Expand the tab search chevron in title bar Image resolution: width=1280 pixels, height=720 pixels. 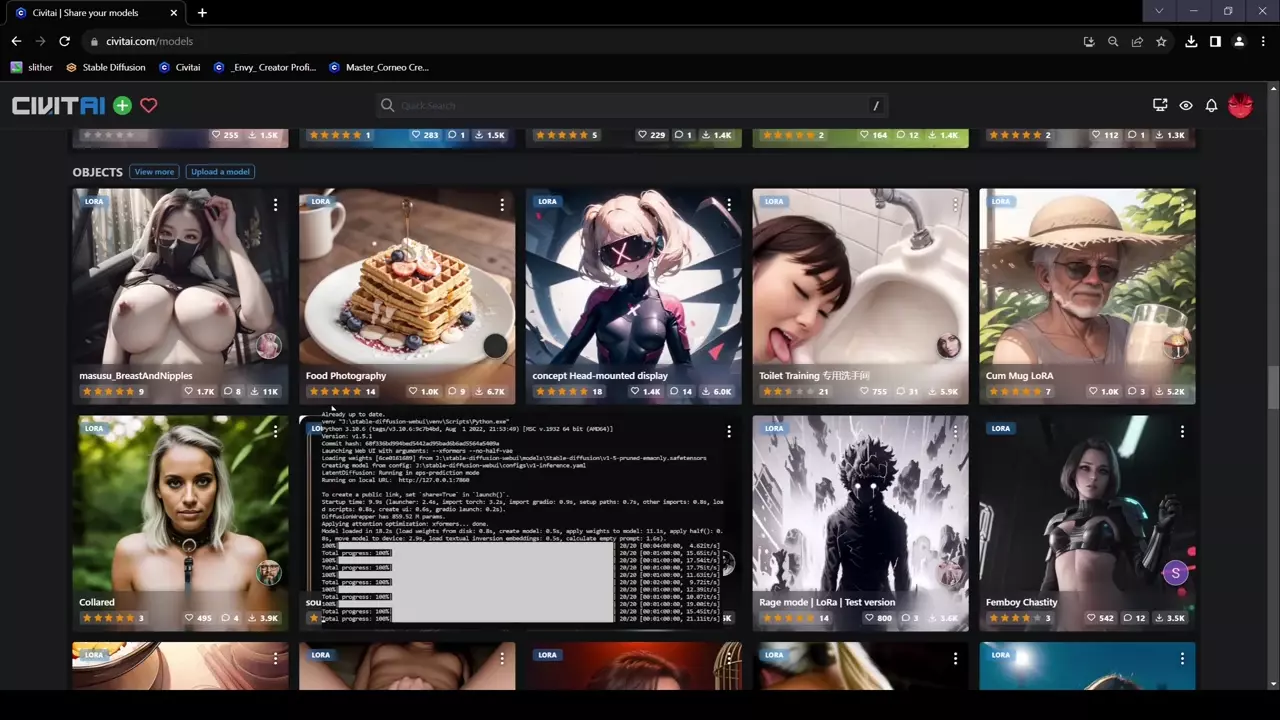tap(1159, 11)
